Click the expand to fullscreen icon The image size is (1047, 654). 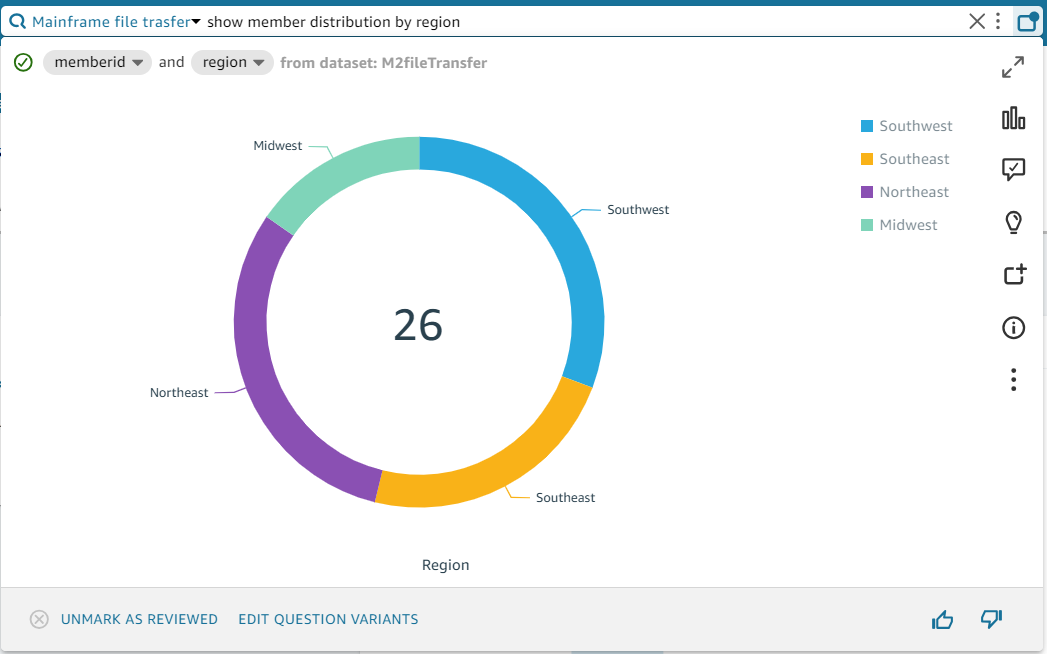(1013, 67)
